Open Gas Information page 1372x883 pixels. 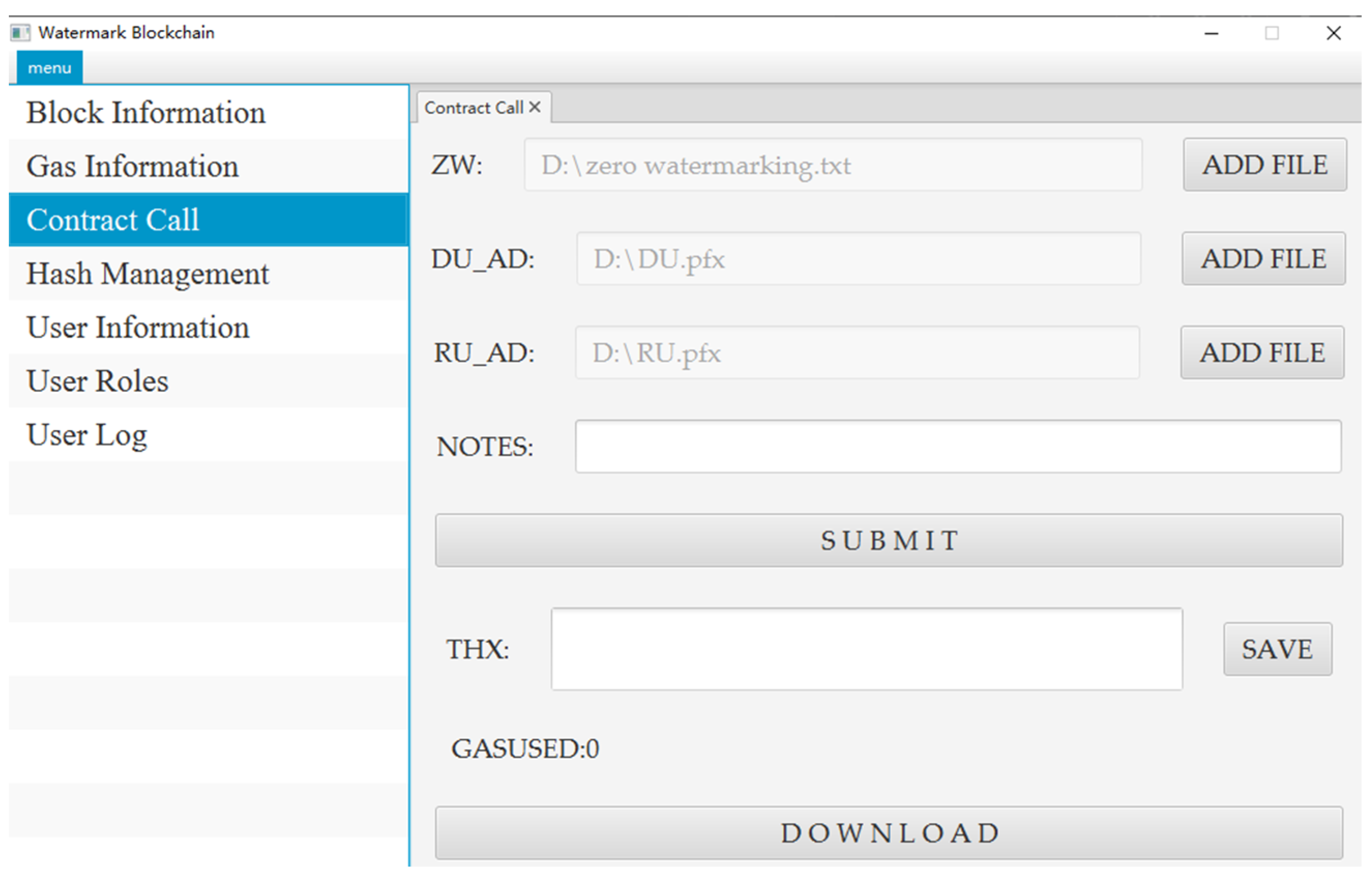pos(209,166)
